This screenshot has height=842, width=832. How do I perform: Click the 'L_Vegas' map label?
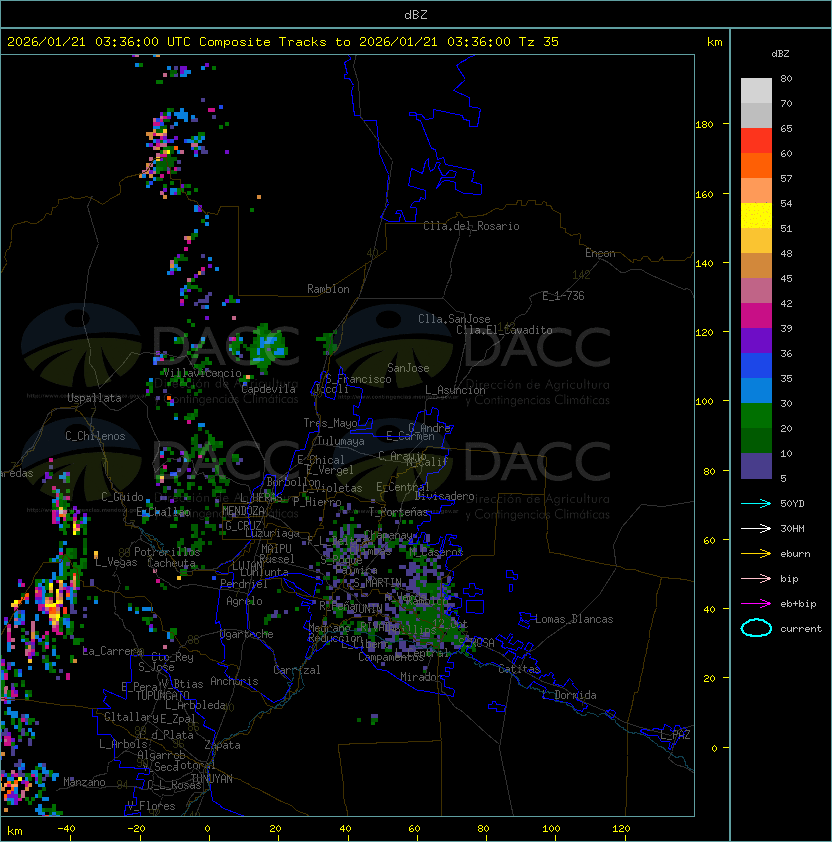[x=116, y=562]
